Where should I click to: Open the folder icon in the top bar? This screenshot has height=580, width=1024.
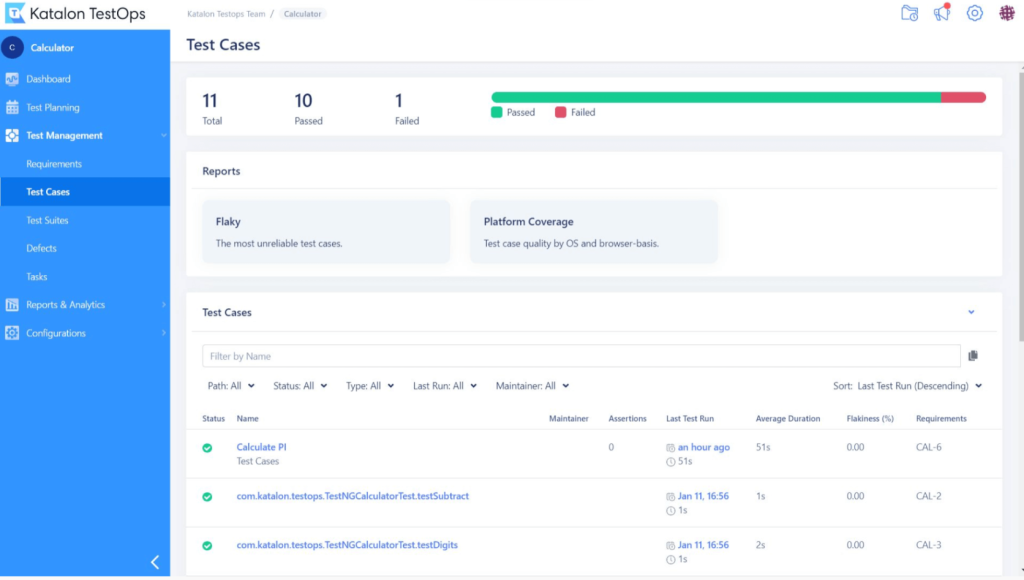click(x=910, y=13)
